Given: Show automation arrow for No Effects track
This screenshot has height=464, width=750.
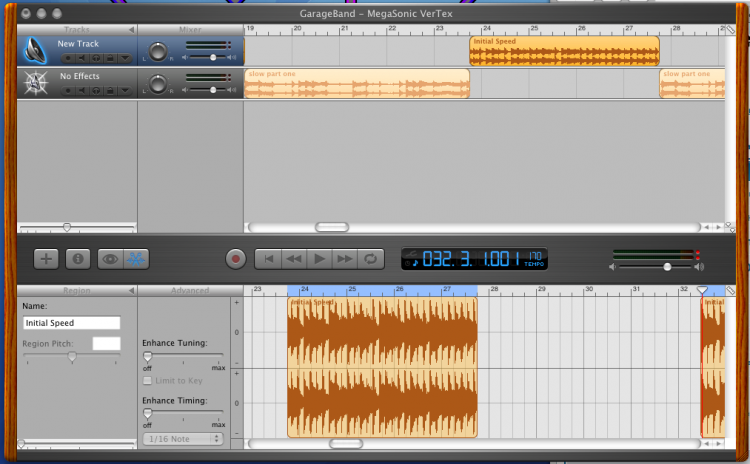Looking at the screenshot, I should [x=124, y=90].
